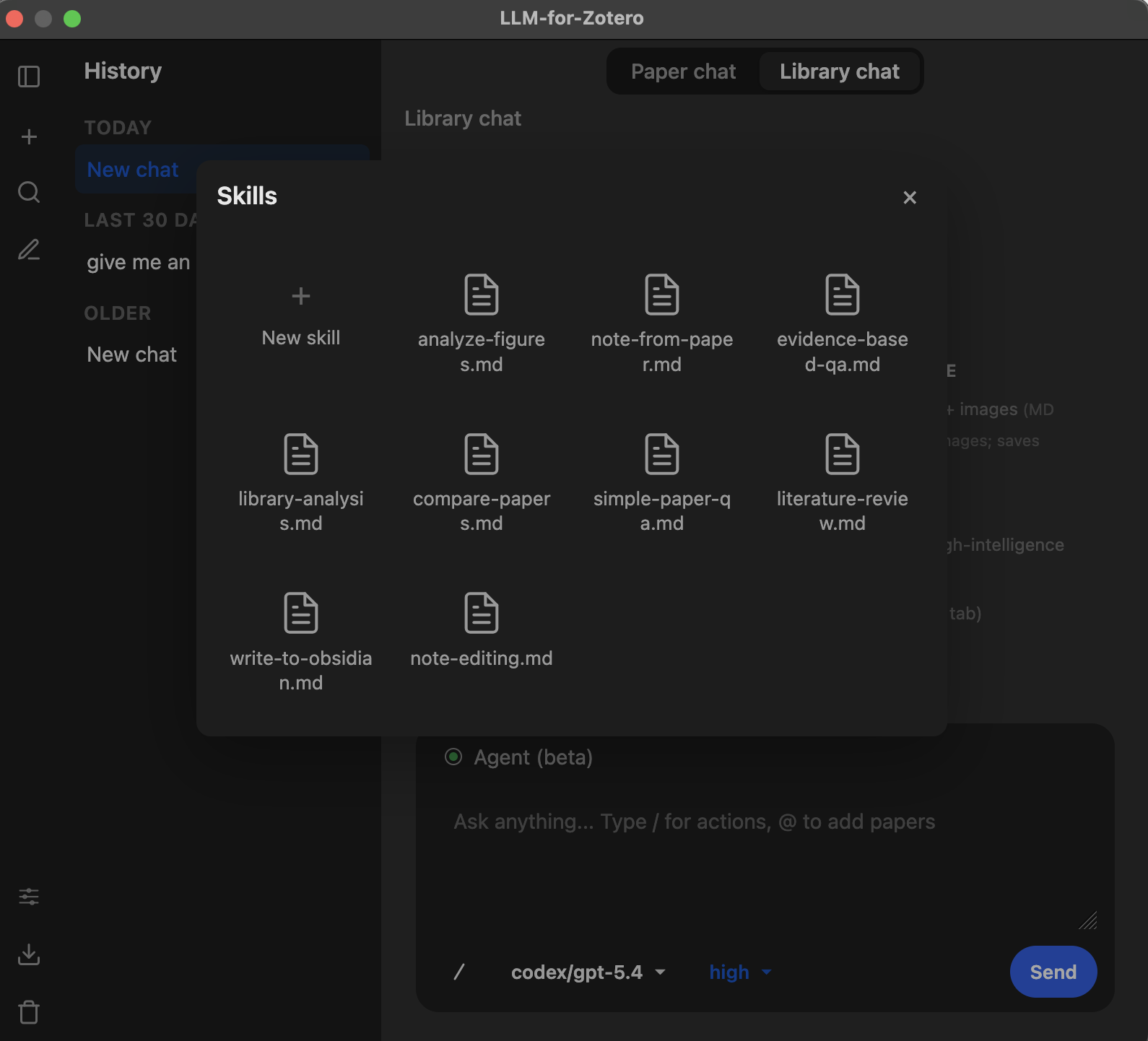The width and height of the screenshot is (1148, 1041).
Task: Click the download export icon
Action: [x=29, y=954]
